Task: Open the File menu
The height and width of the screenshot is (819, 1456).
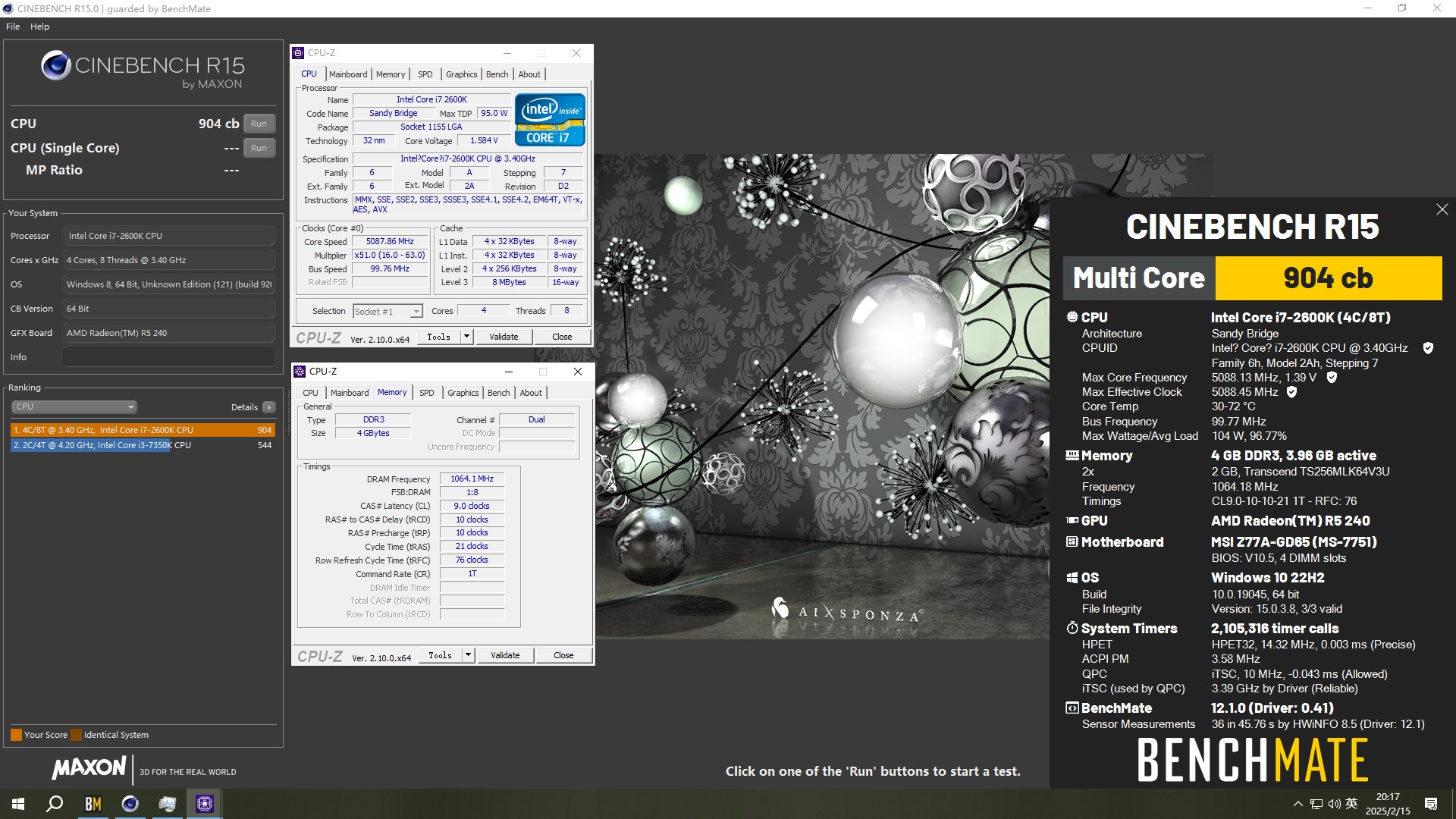Action: pyautogui.click(x=13, y=27)
